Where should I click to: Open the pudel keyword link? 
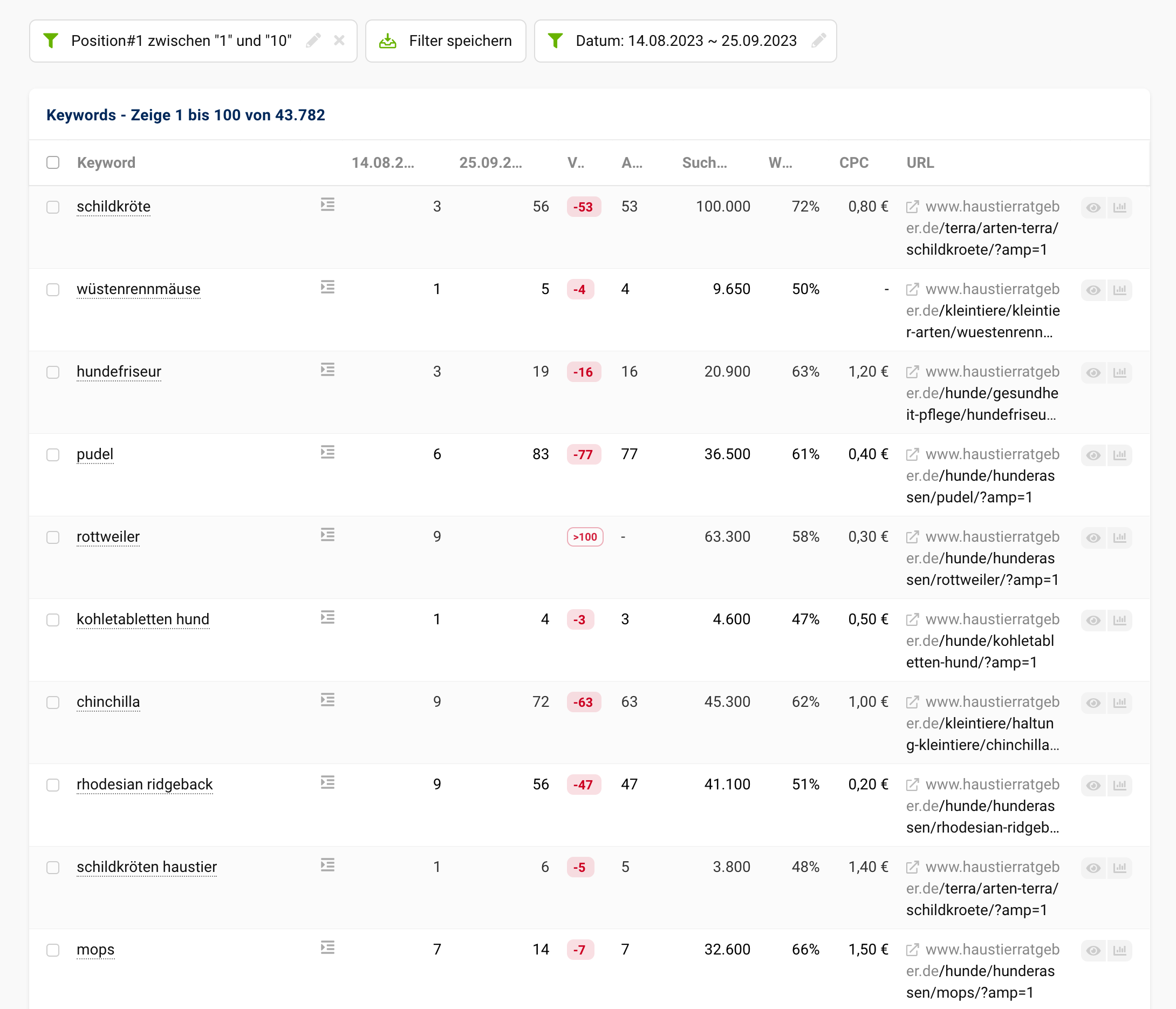pos(95,454)
